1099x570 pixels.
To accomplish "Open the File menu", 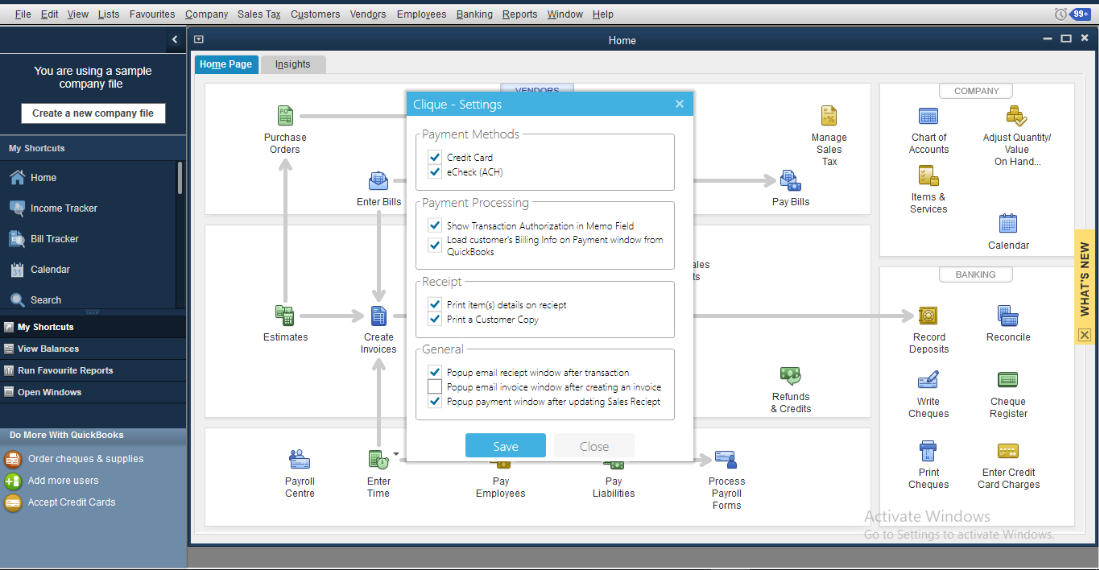I will (x=23, y=14).
